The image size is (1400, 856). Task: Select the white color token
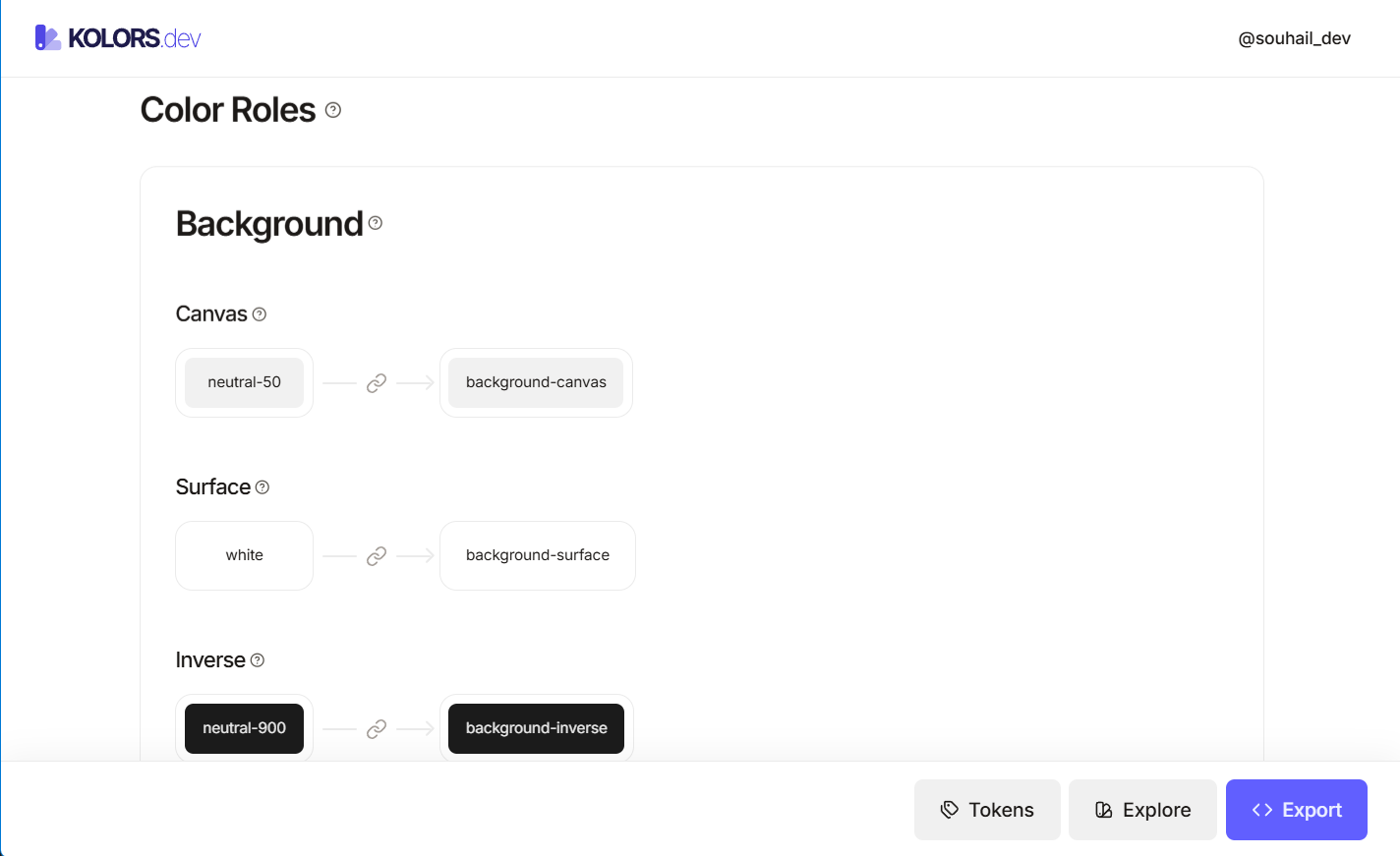[244, 555]
